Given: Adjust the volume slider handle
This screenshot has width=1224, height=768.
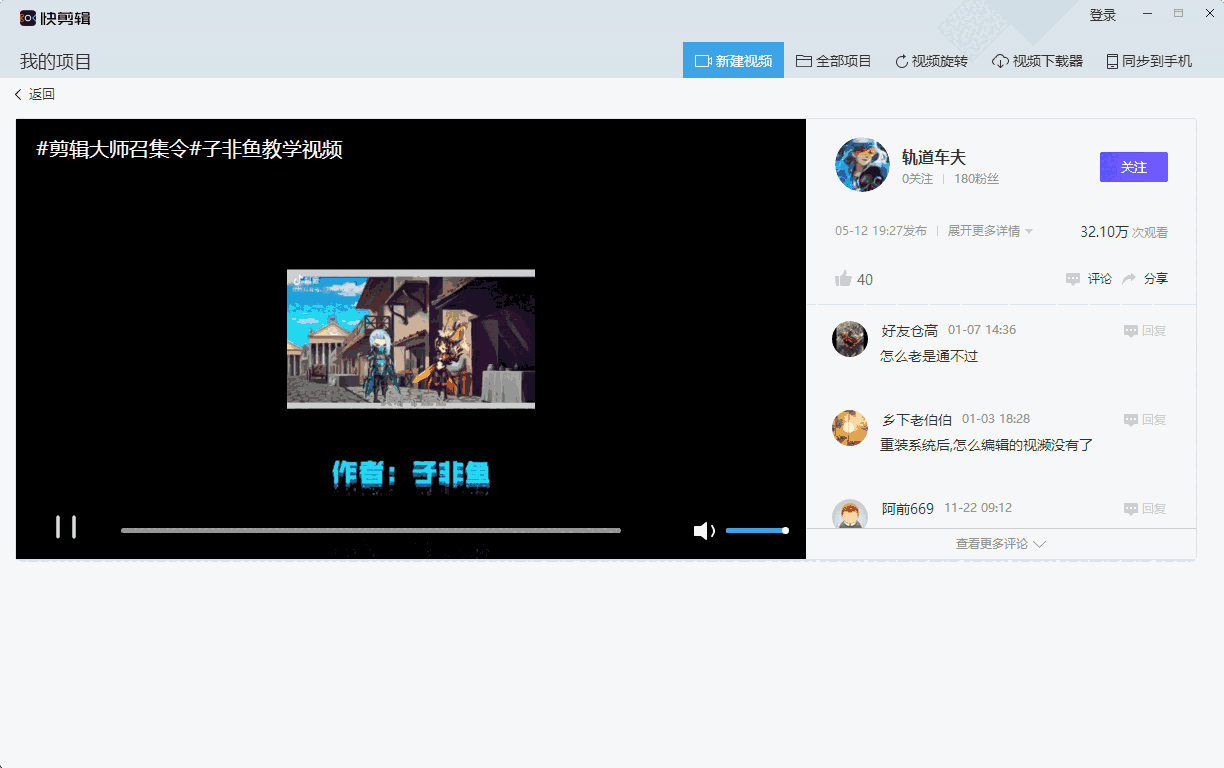Looking at the screenshot, I should [785, 530].
